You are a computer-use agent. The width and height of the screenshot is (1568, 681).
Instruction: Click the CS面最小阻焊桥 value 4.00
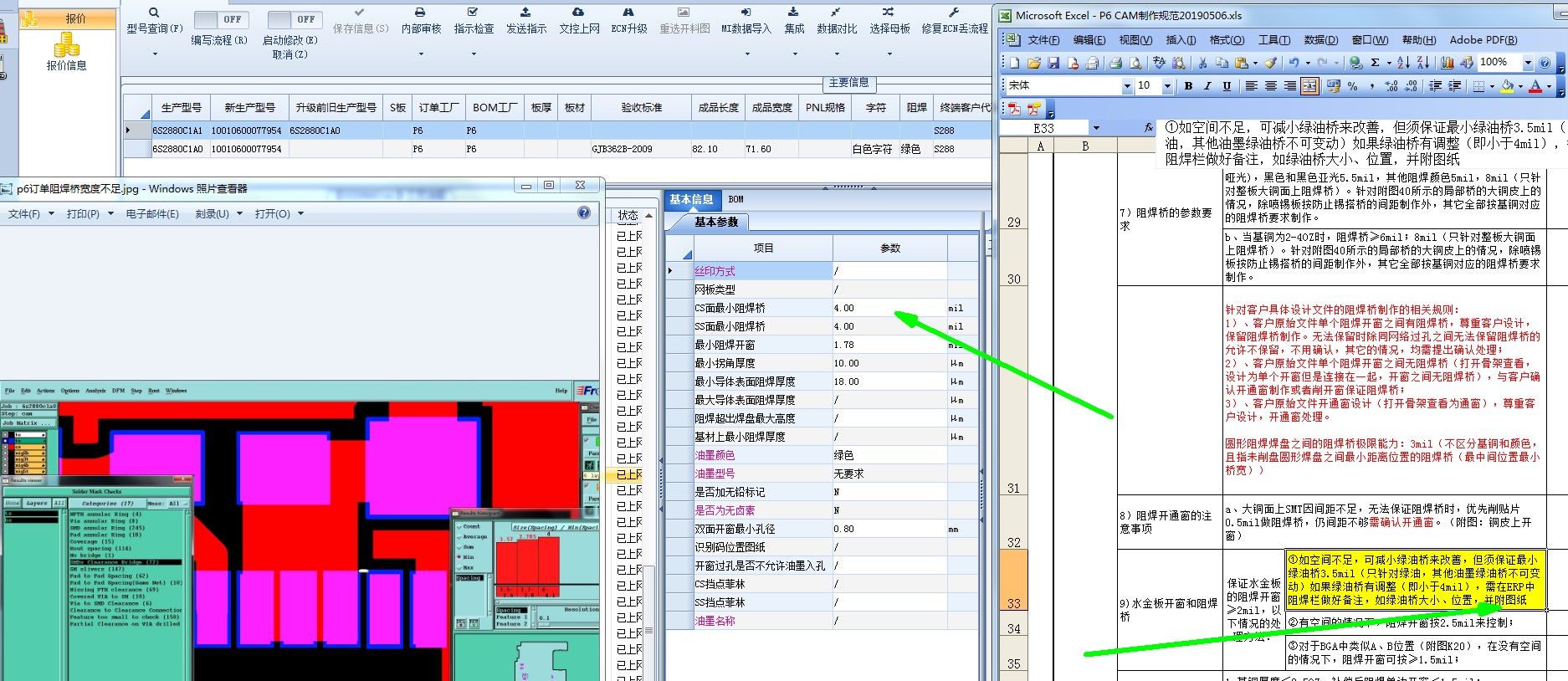889,308
